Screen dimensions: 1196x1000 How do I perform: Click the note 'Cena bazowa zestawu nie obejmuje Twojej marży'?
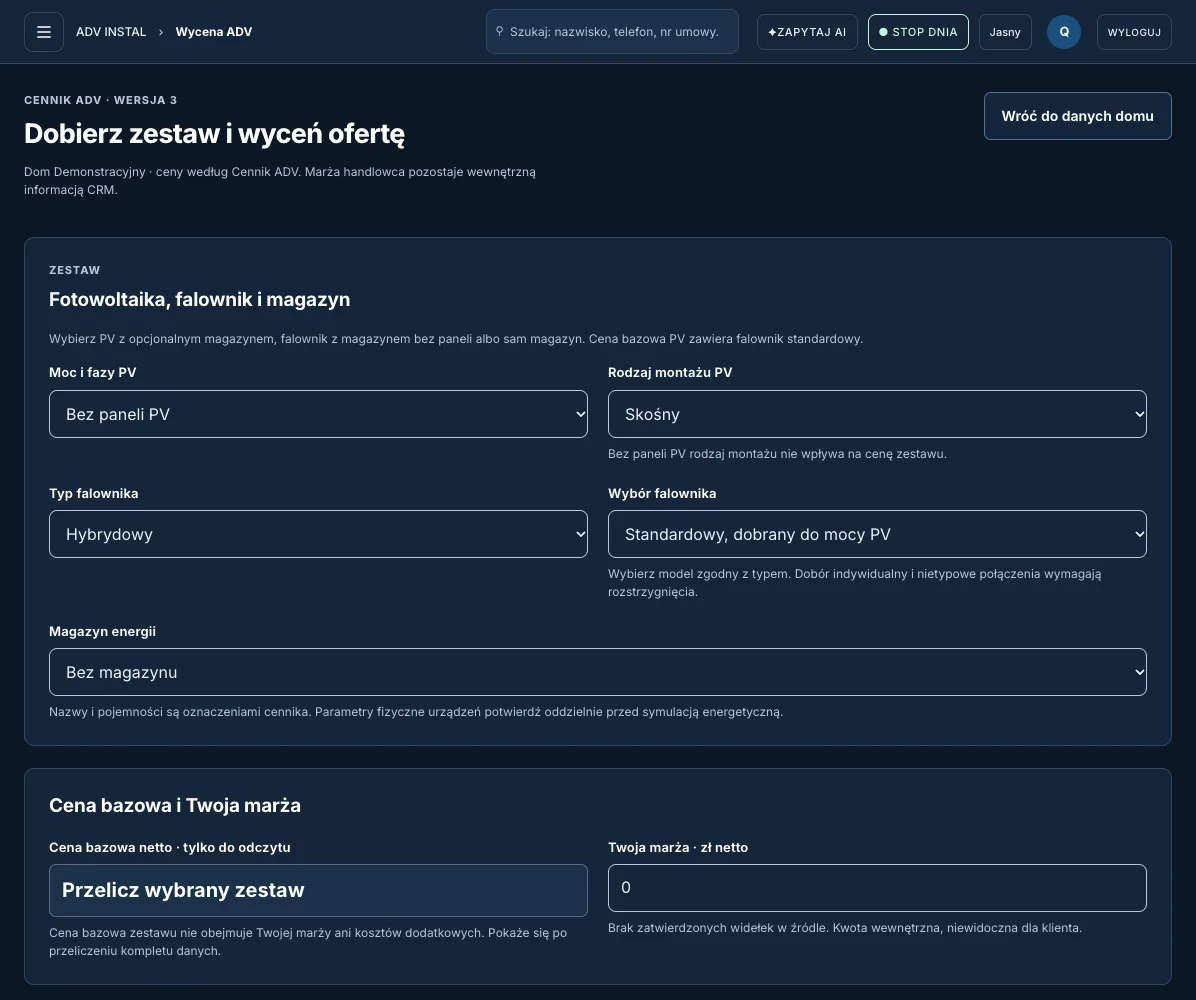point(308,942)
